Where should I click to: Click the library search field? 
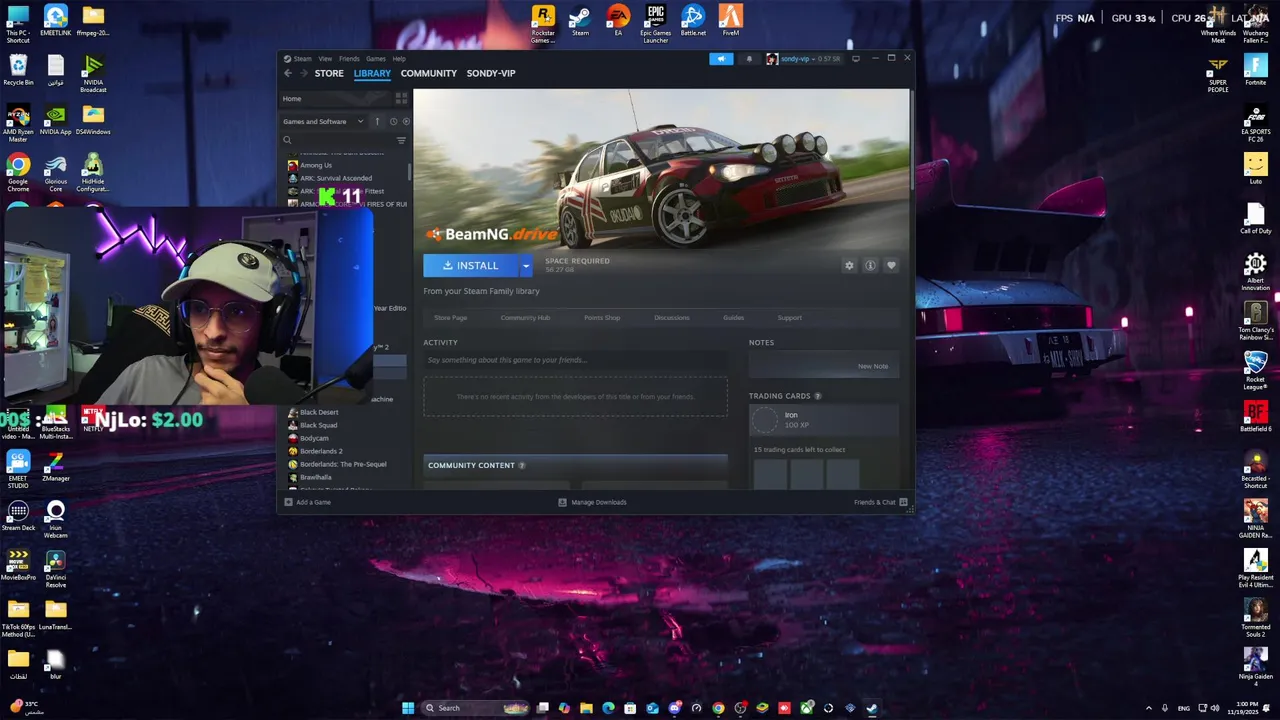[340, 140]
